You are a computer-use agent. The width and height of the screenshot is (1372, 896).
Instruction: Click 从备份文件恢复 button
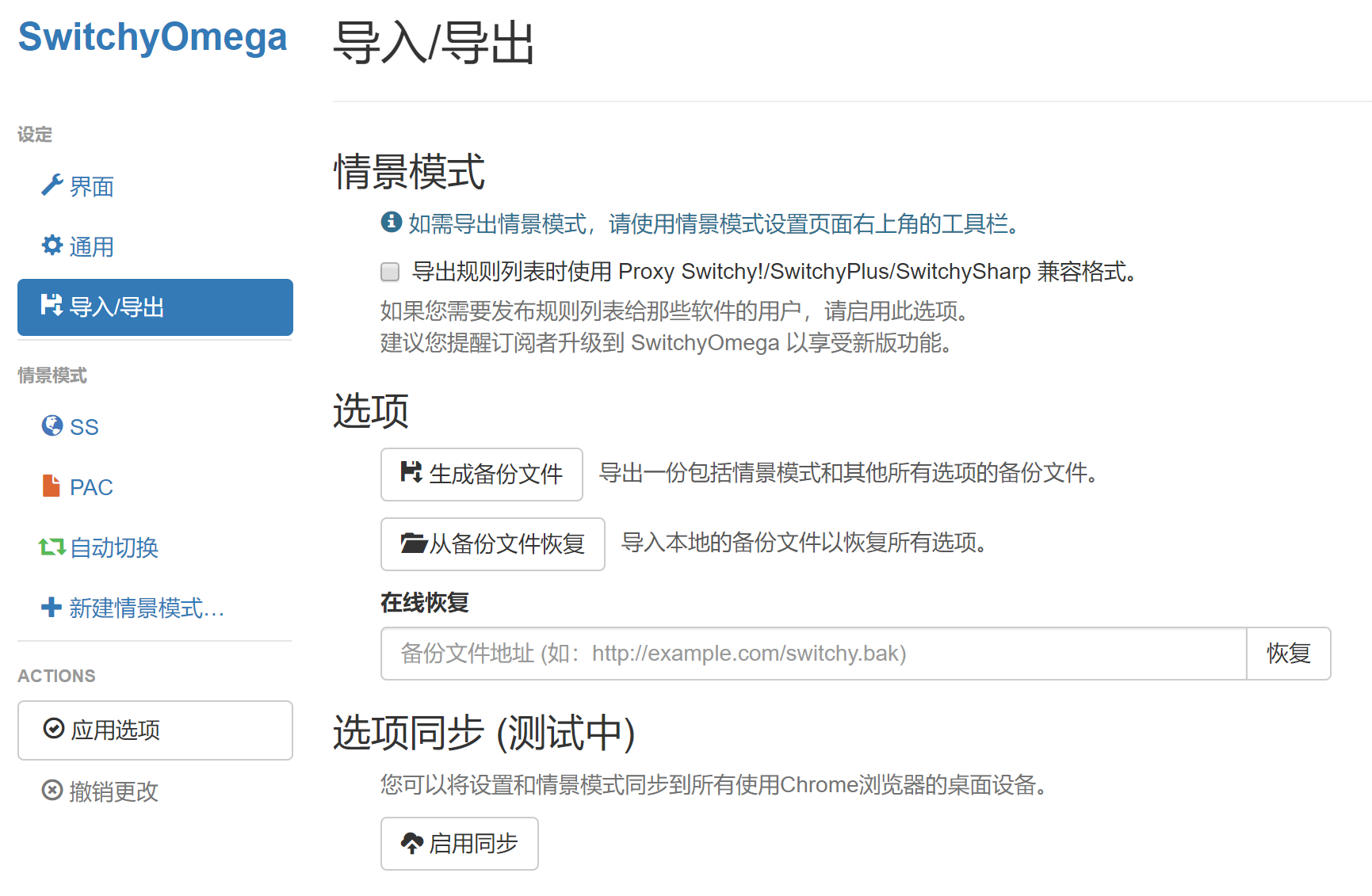coord(492,544)
